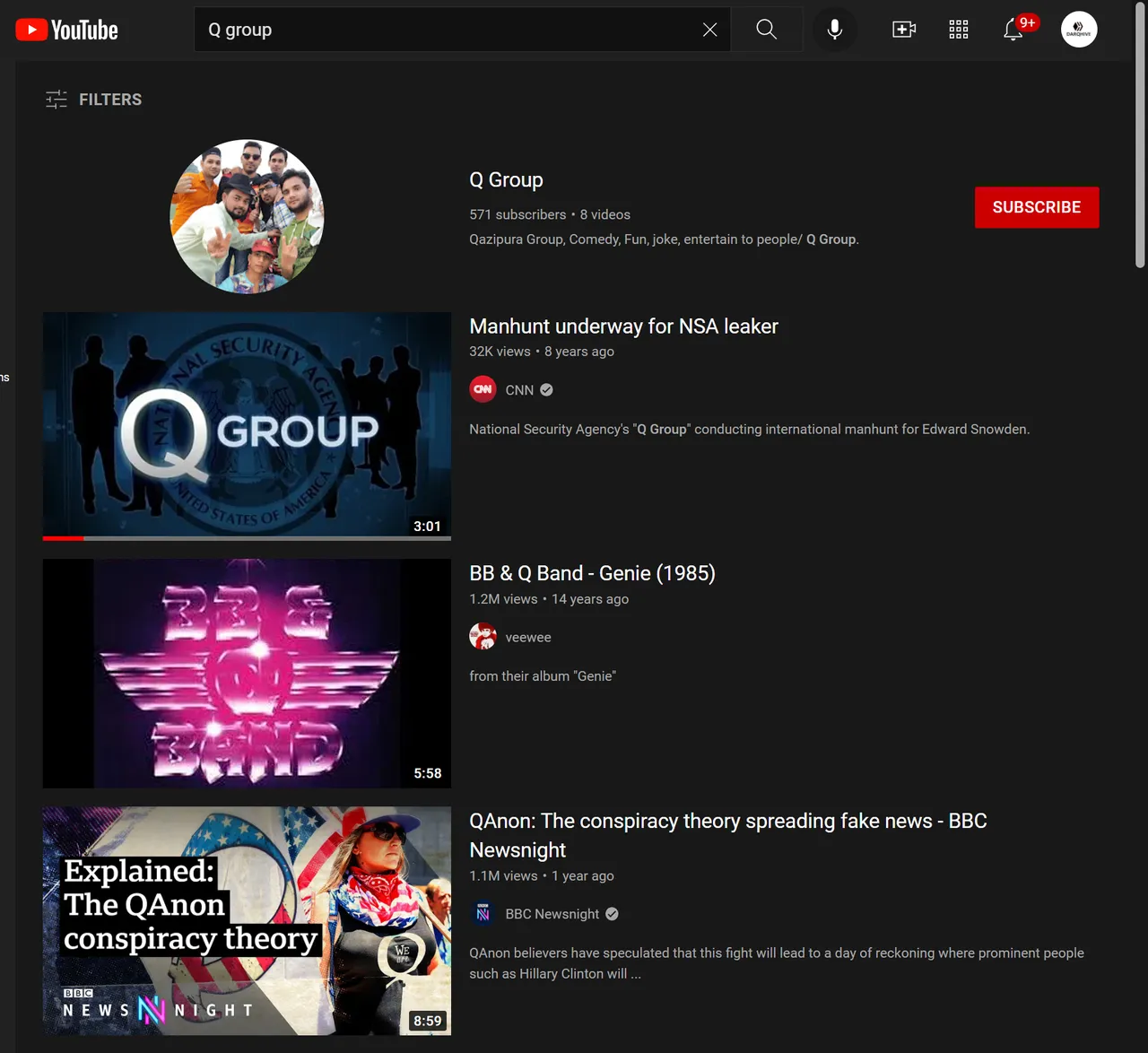Screen dimensions: 1148x1053
Task: Click the CNN channel logo icon
Action: coord(483,389)
